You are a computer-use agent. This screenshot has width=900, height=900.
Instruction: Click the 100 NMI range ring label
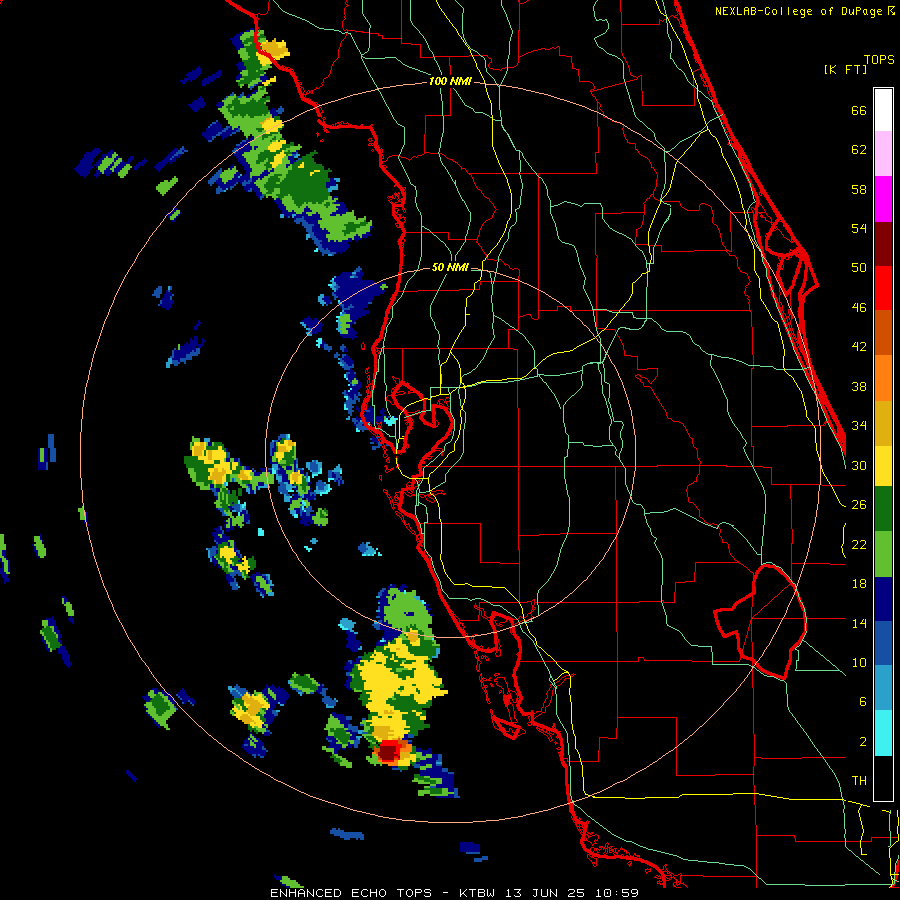tap(450, 82)
